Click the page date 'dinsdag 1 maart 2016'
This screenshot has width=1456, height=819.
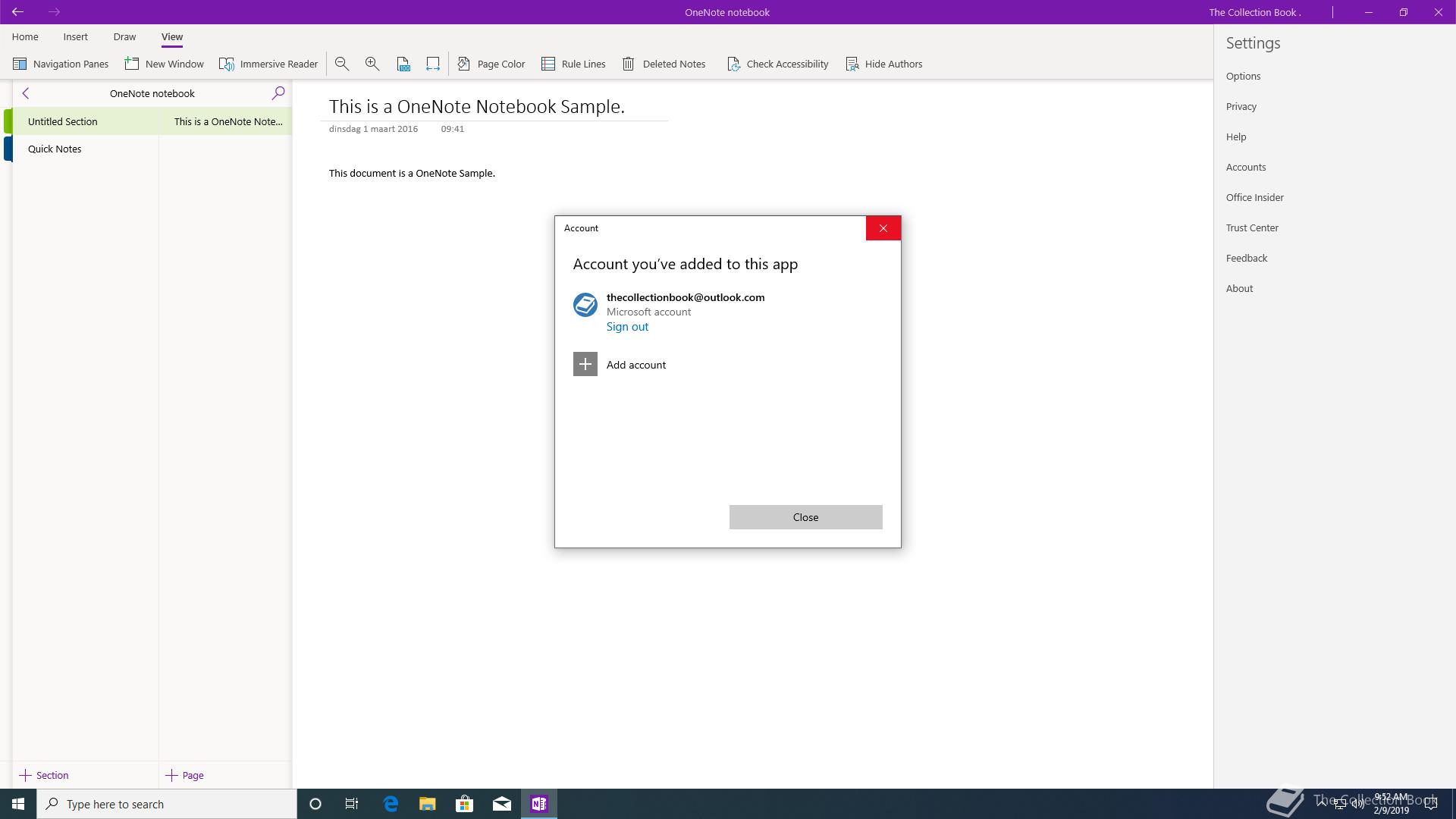click(373, 129)
